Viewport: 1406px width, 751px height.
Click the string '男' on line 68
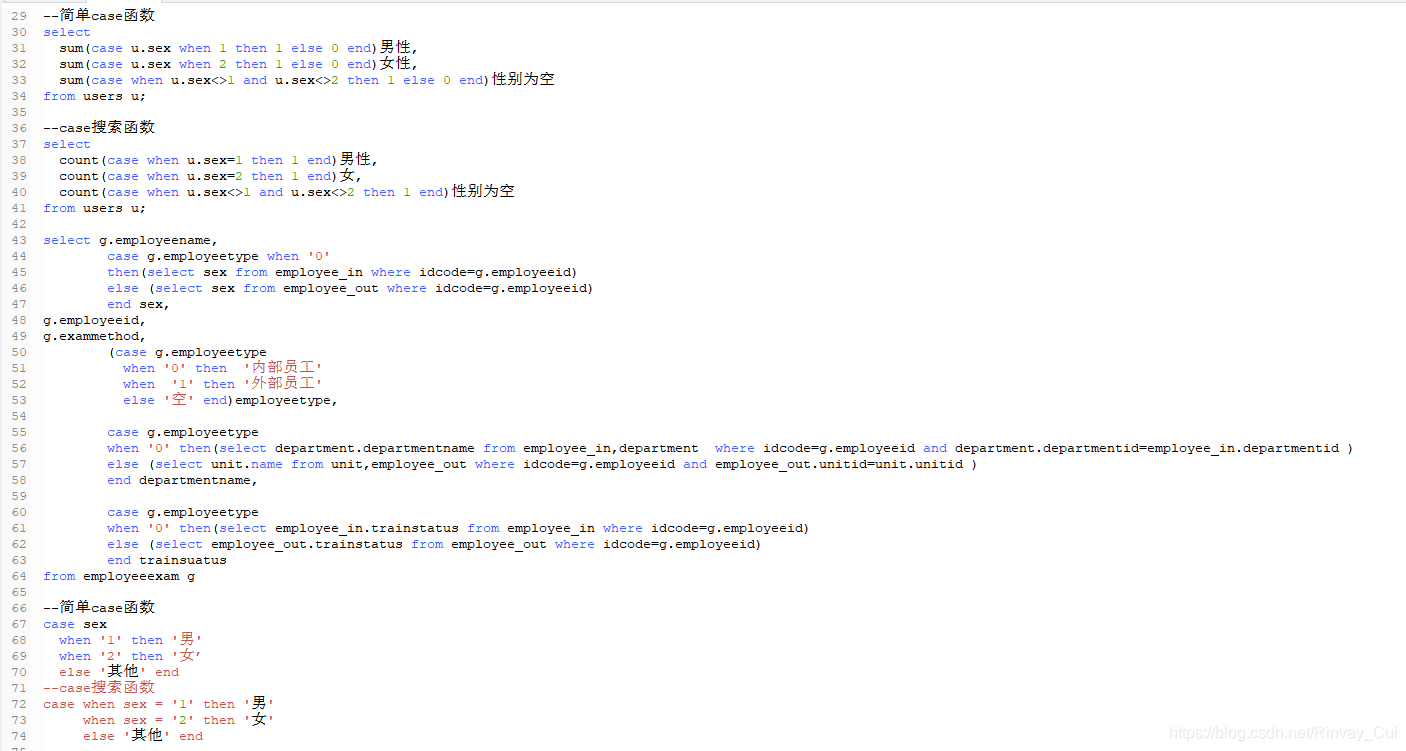pos(187,640)
